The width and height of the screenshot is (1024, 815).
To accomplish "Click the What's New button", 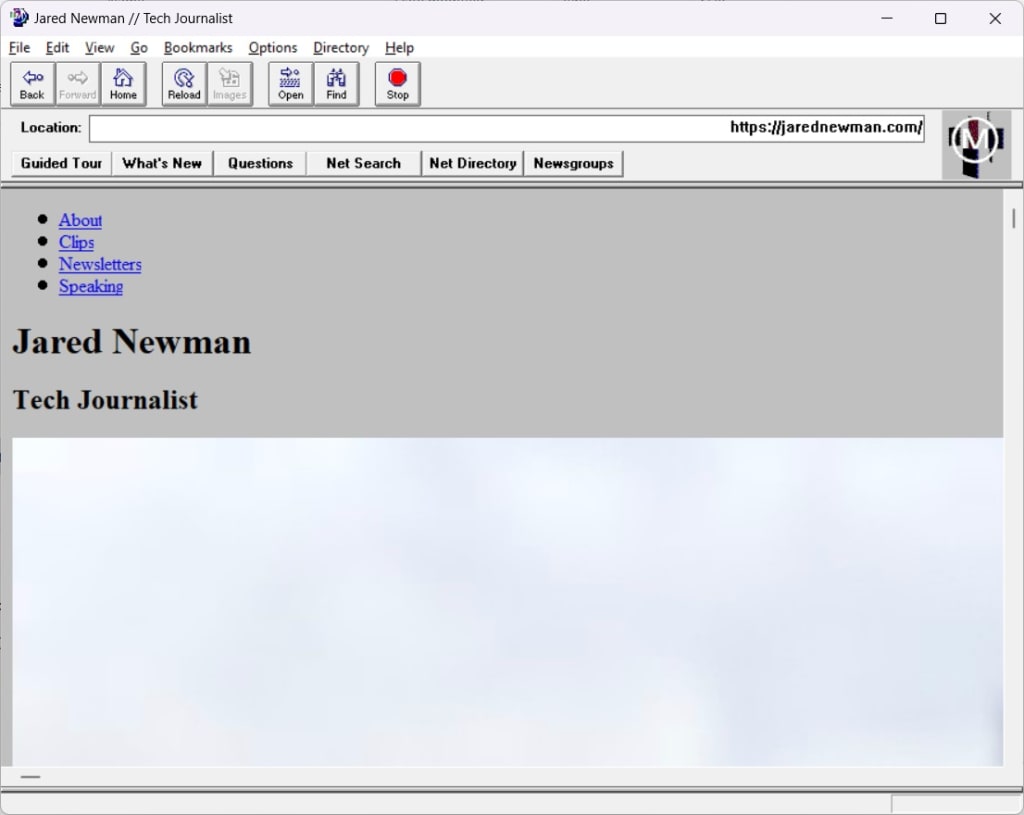I will (x=162, y=163).
